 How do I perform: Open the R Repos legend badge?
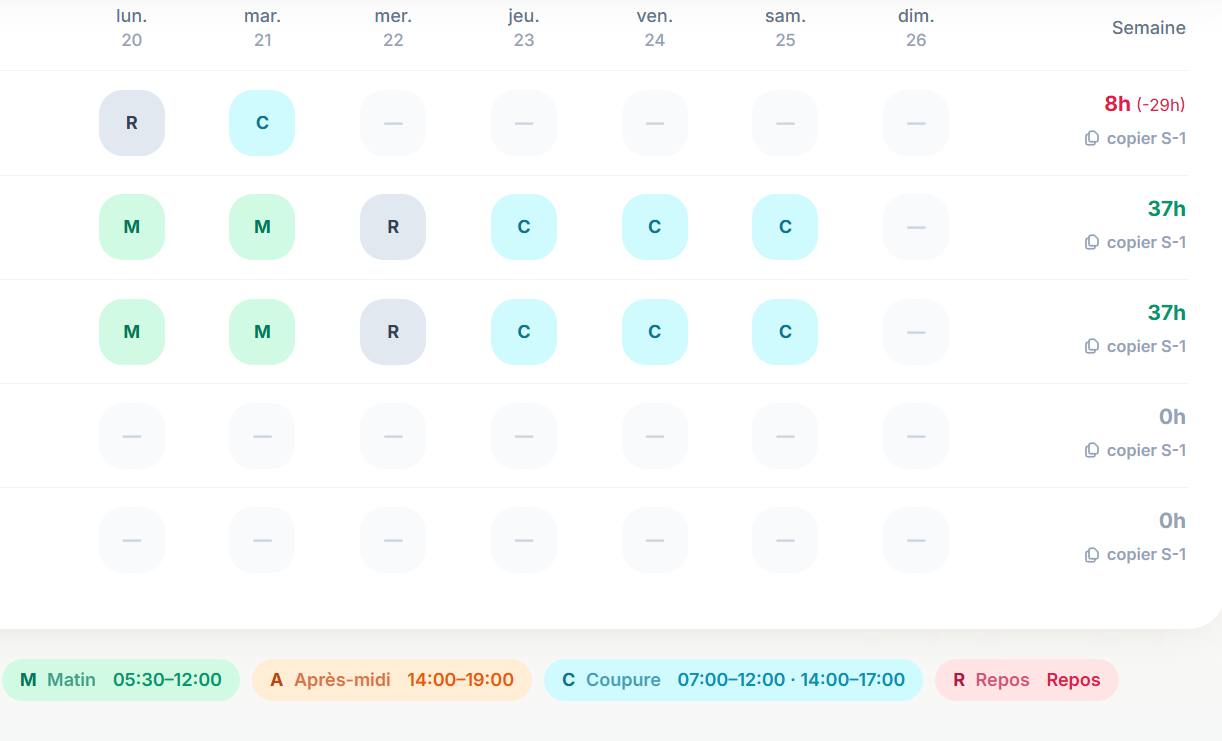[1026, 679]
